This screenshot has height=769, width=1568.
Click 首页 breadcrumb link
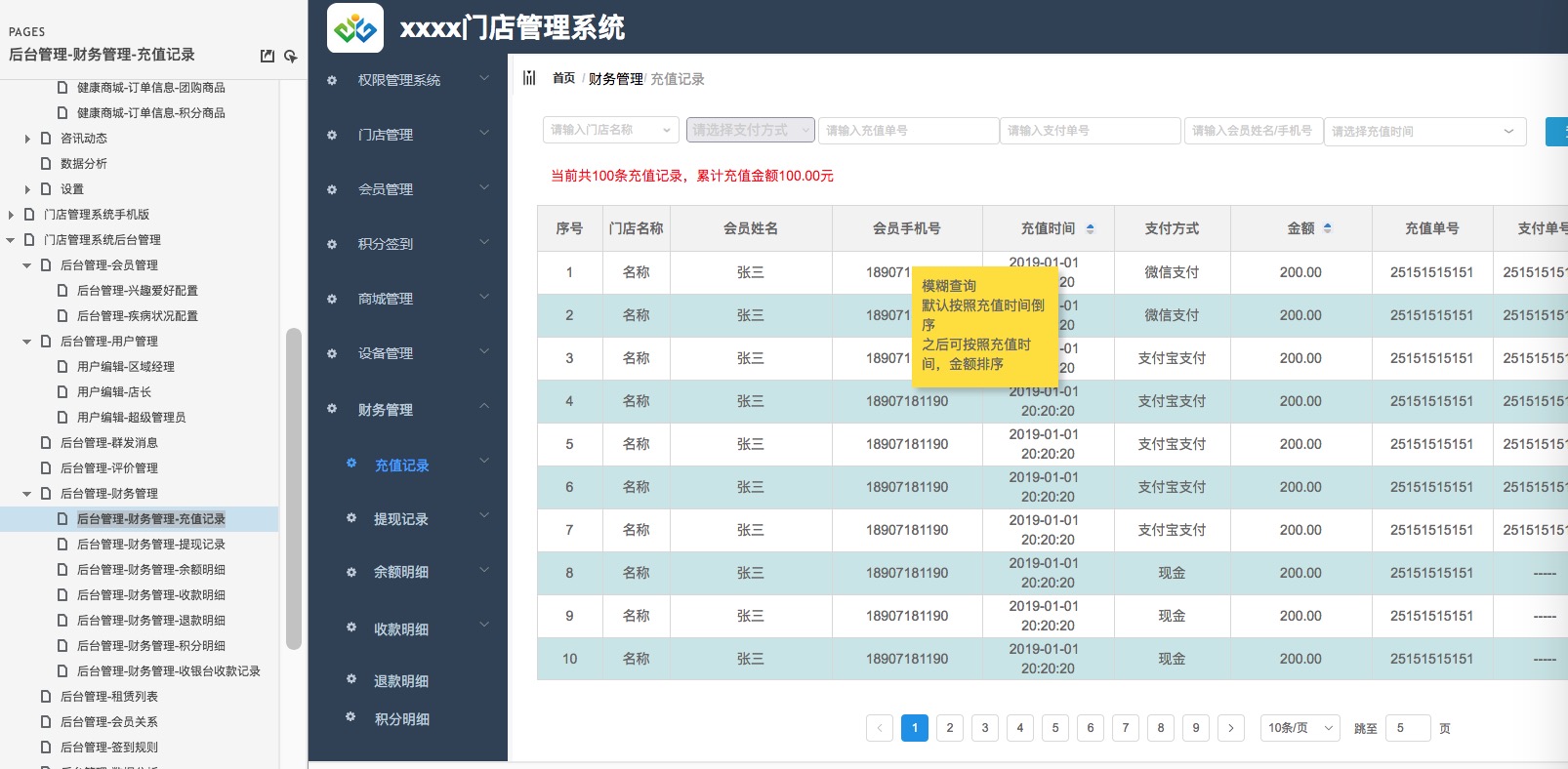[x=564, y=78]
